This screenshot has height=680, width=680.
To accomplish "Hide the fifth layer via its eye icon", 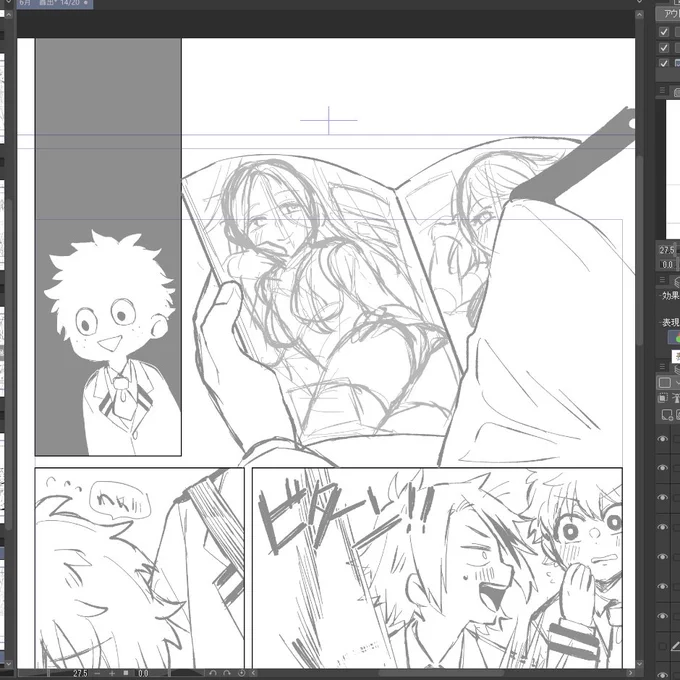I will point(662,556).
